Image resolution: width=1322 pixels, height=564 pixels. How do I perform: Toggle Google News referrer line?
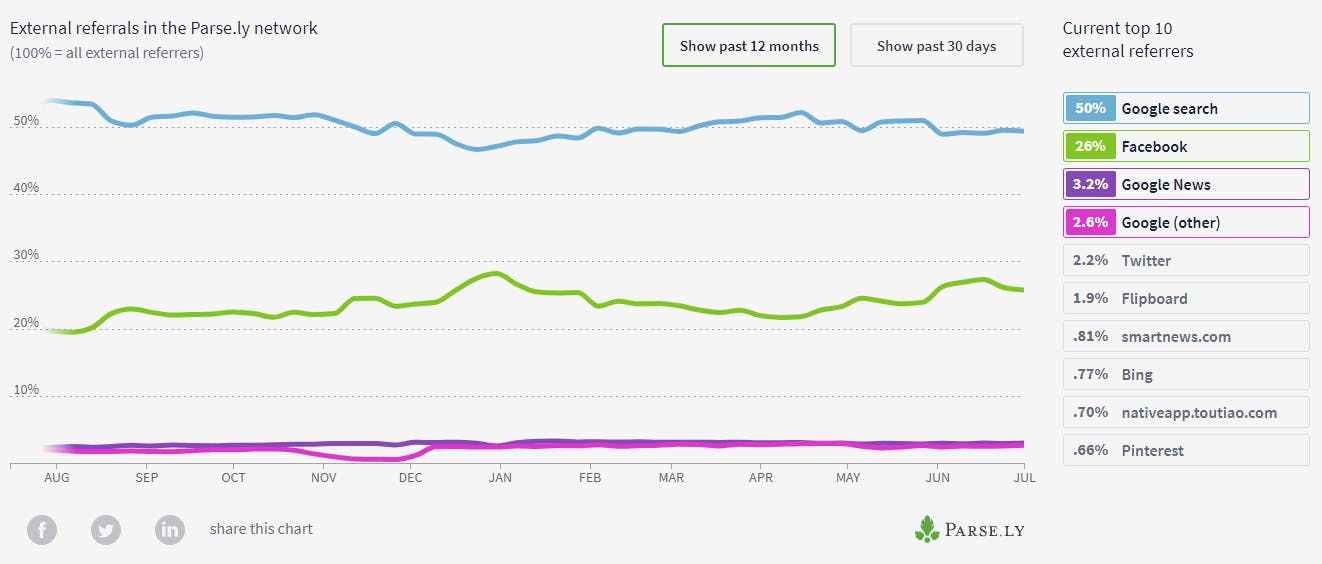[1186, 184]
